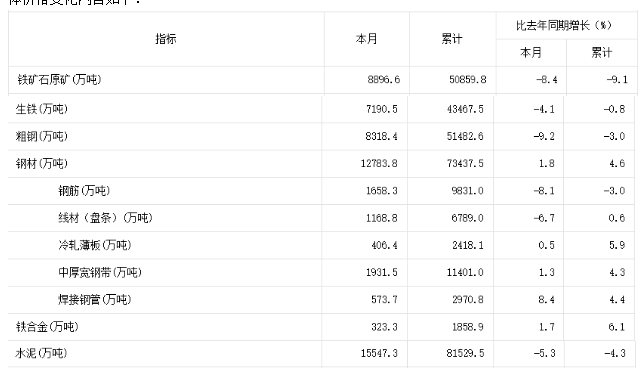Click the 指标 column header

166,39
